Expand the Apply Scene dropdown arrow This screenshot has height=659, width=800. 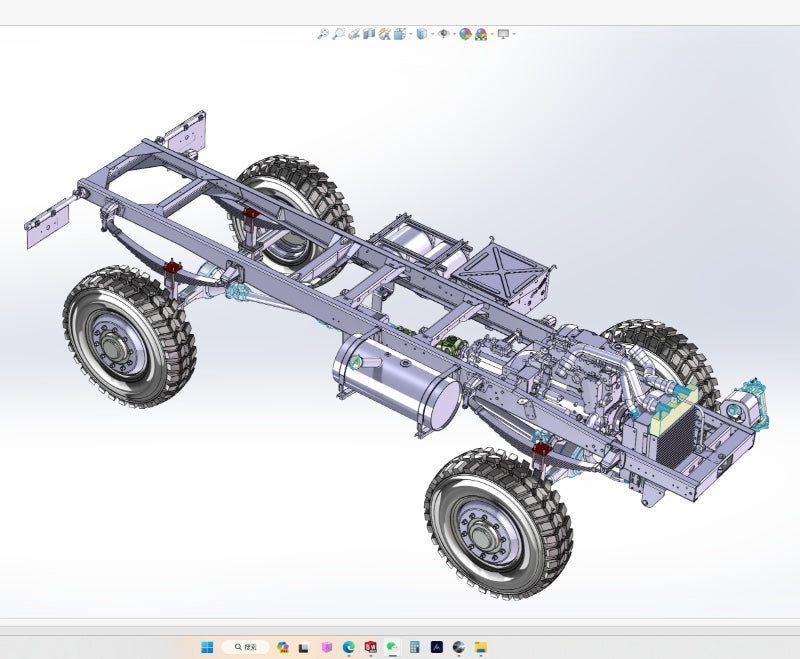(491, 34)
